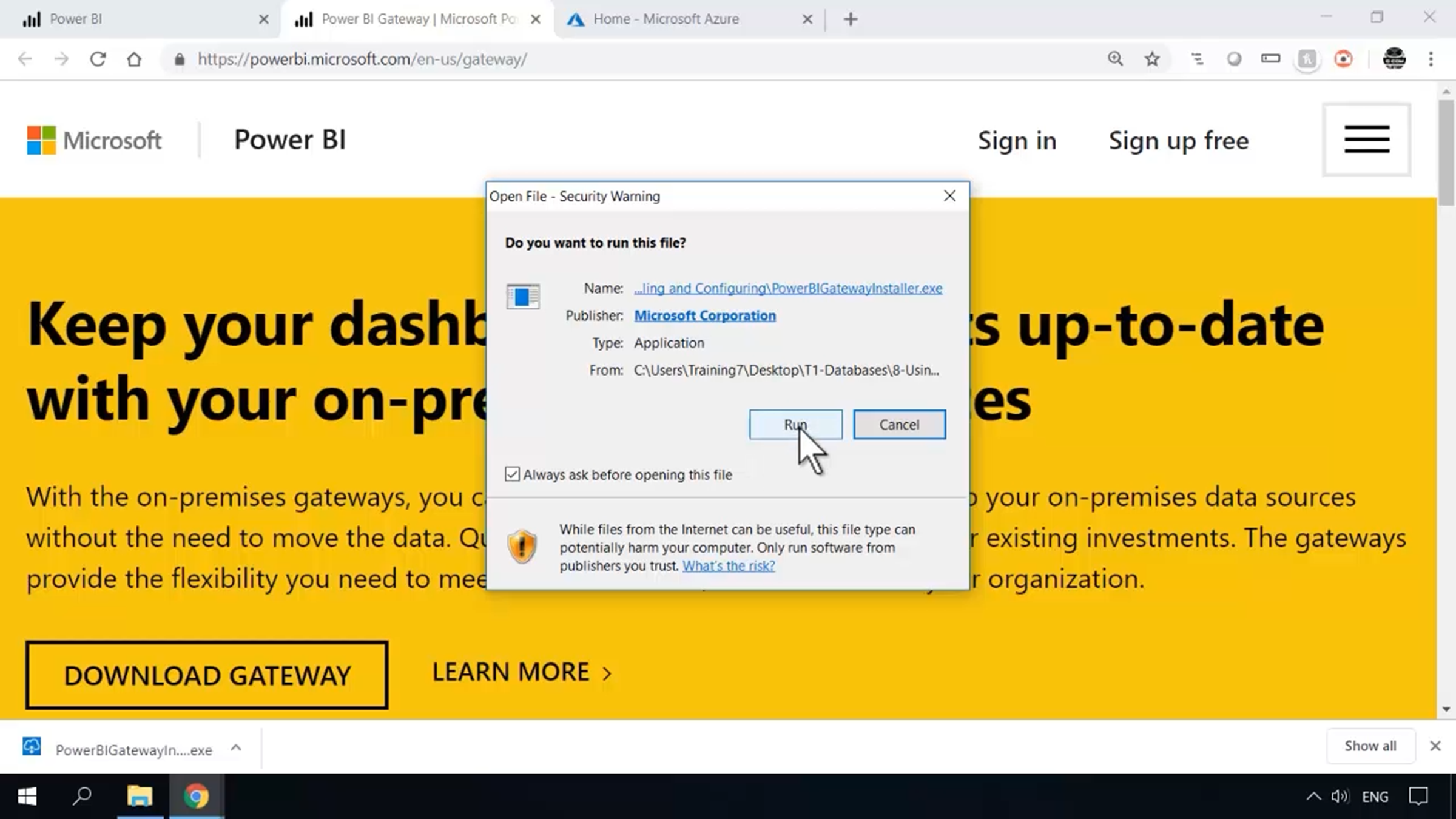Image resolution: width=1456 pixels, height=819 pixels.
Task: Switch to the first Power BI tab
Action: [76, 19]
